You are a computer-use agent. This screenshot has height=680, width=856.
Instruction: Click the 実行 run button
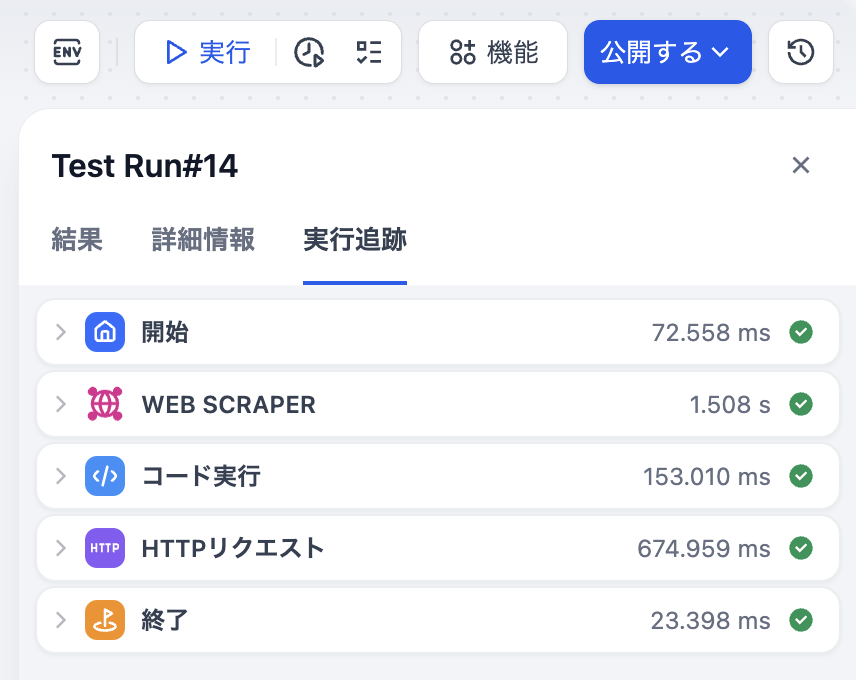207,52
